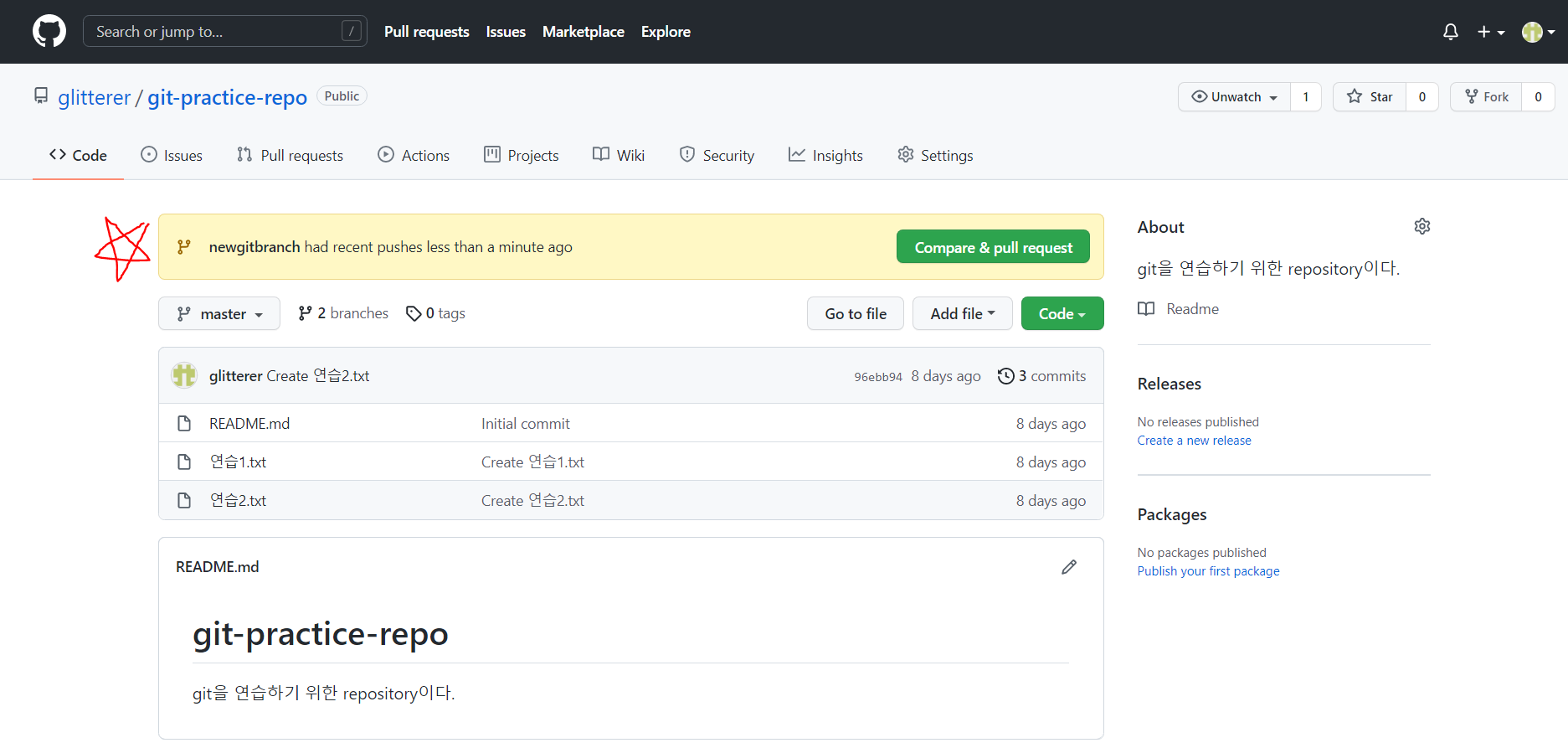Screen dimensions: 1568x748
Task: Go to glitterer user profile link
Action: click(95, 97)
